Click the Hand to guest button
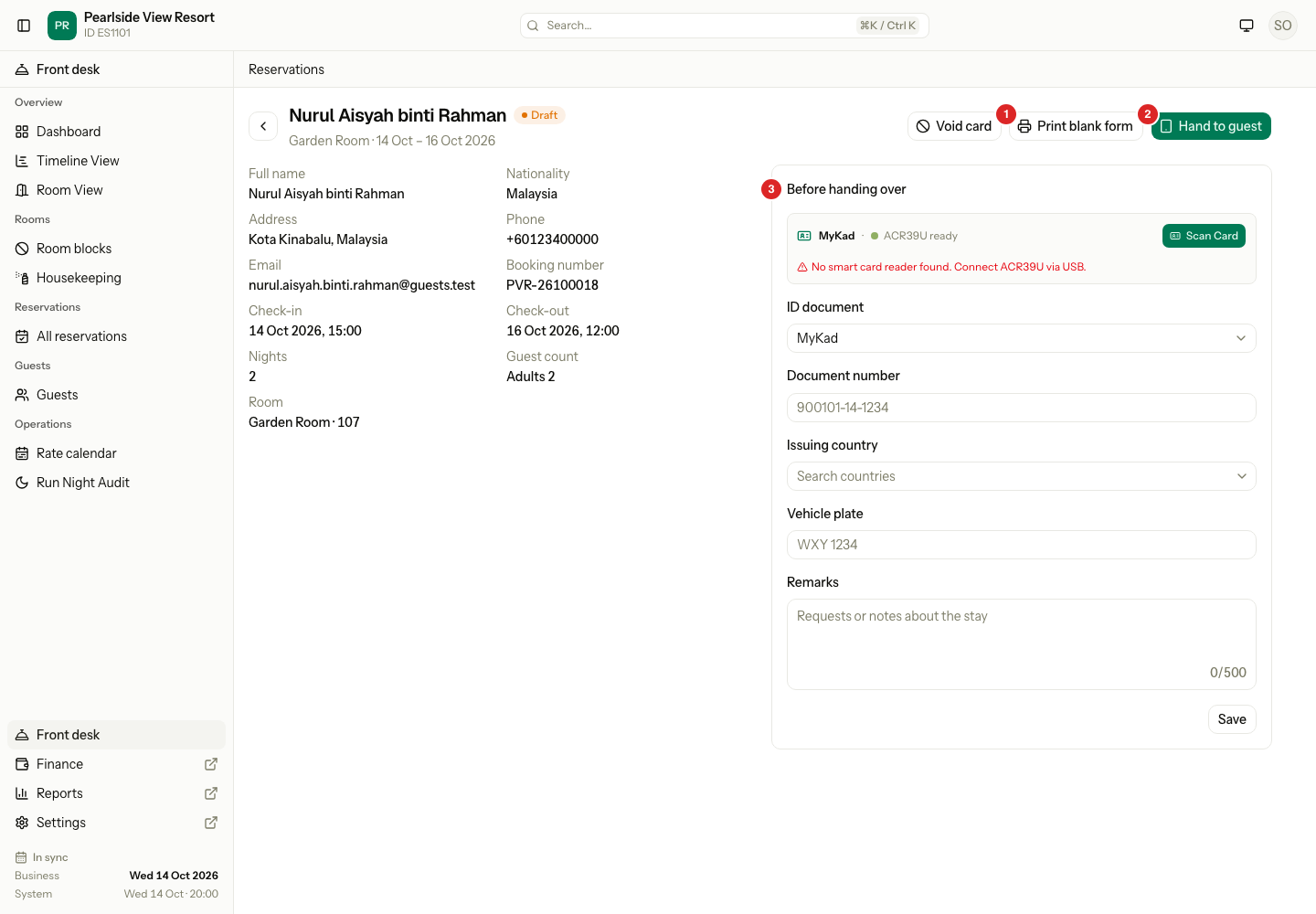The image size is (1316, 914). (1211, 126)
